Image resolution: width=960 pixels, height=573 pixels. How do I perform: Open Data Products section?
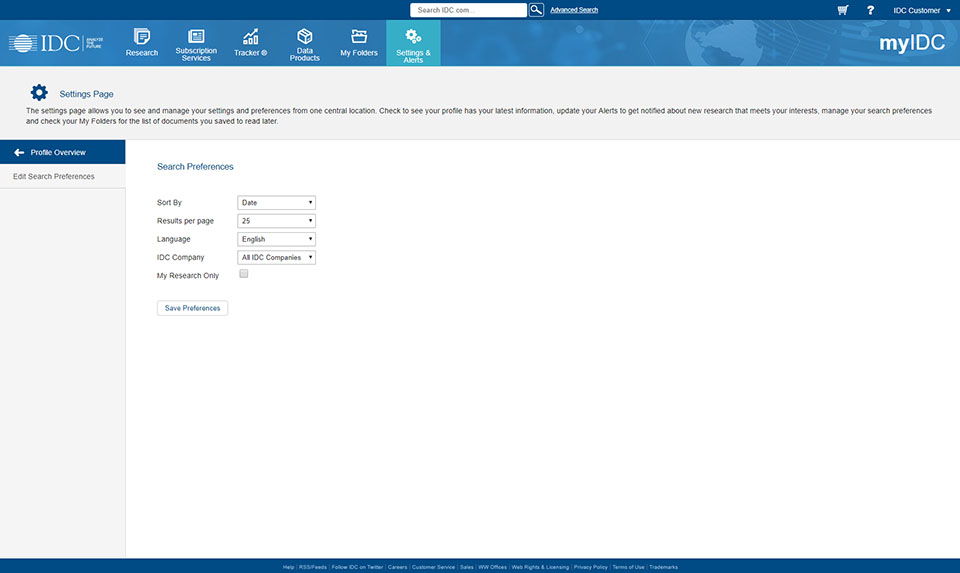(x=304, y=44)
